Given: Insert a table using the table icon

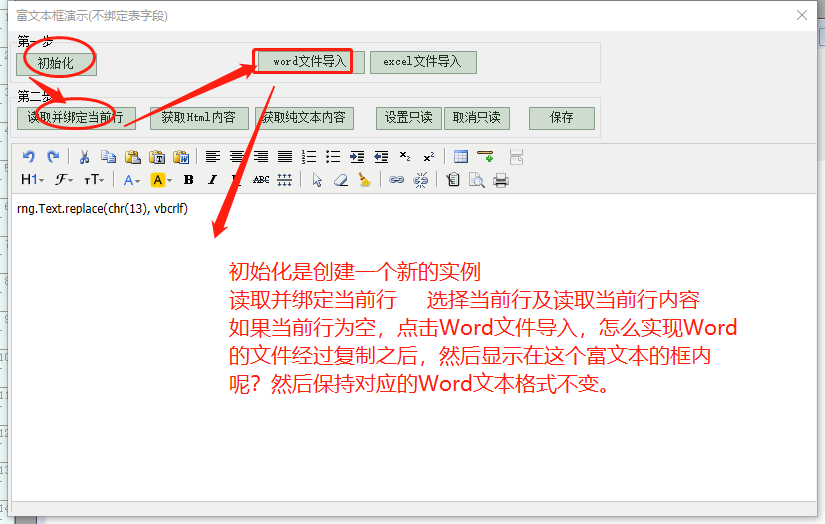Looking at the screenshot, I should pyautogui.click(x=461, y=157).
